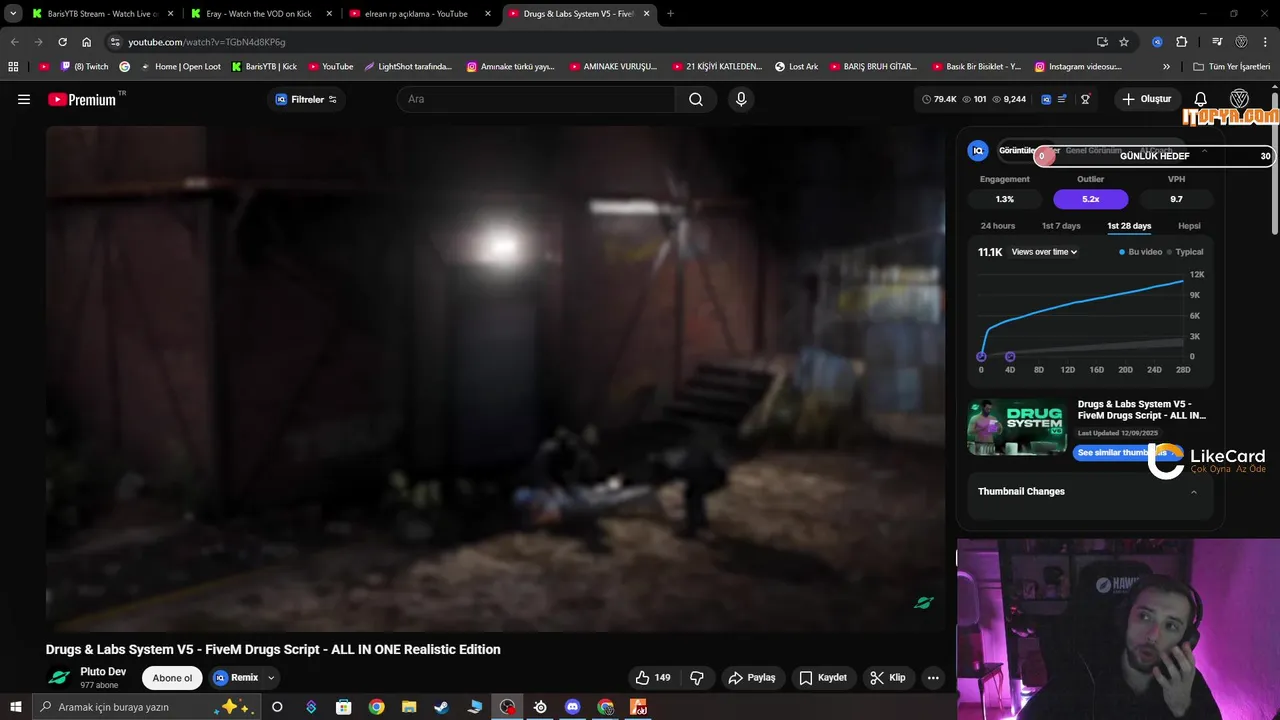This screenshot has width=1280, height=720.
Task: Like the video with 149 likes
Action: pos(652,677)
